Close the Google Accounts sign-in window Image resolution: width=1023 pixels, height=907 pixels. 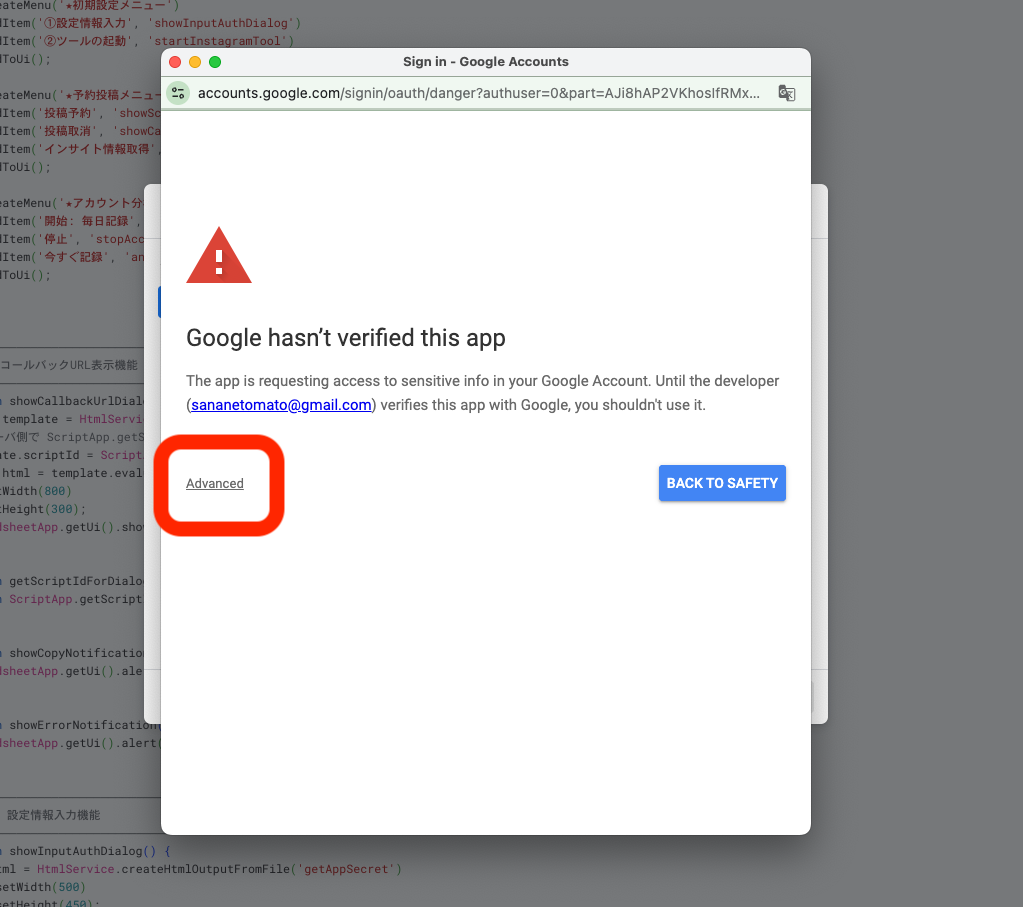click(175, 62)
